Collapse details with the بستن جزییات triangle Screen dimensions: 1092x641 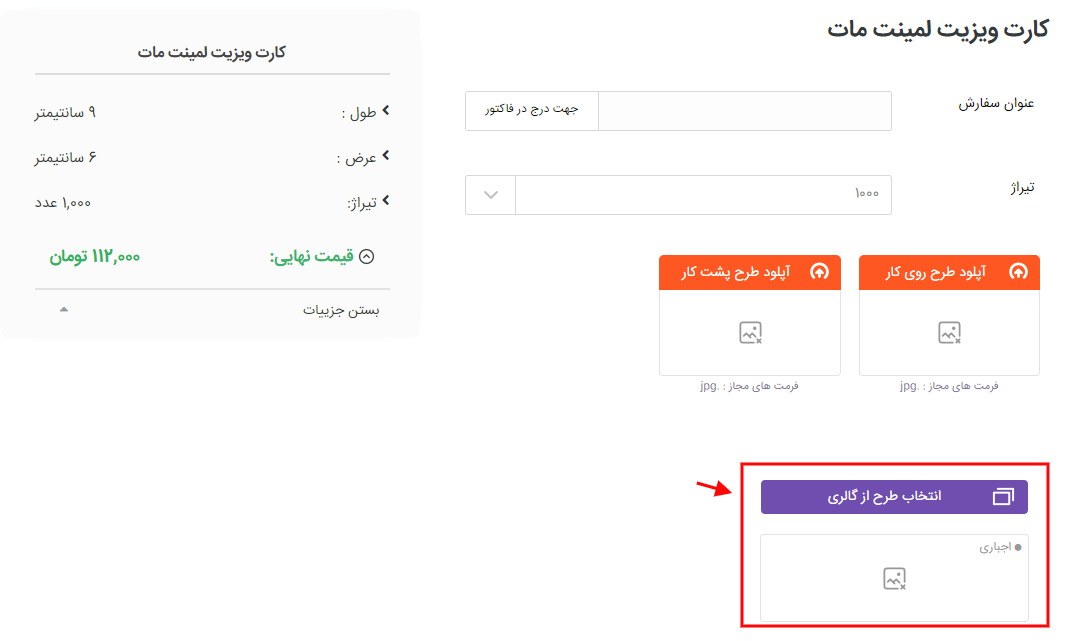tap(64, 309)
